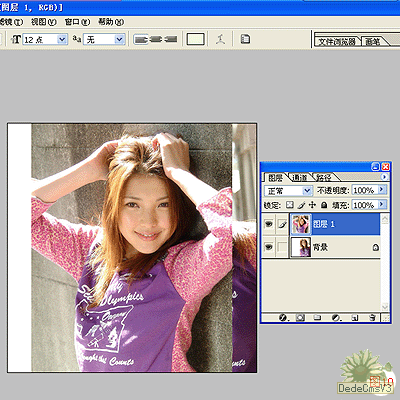
Task: Click lock position move icon
Action: coord(312,205)
